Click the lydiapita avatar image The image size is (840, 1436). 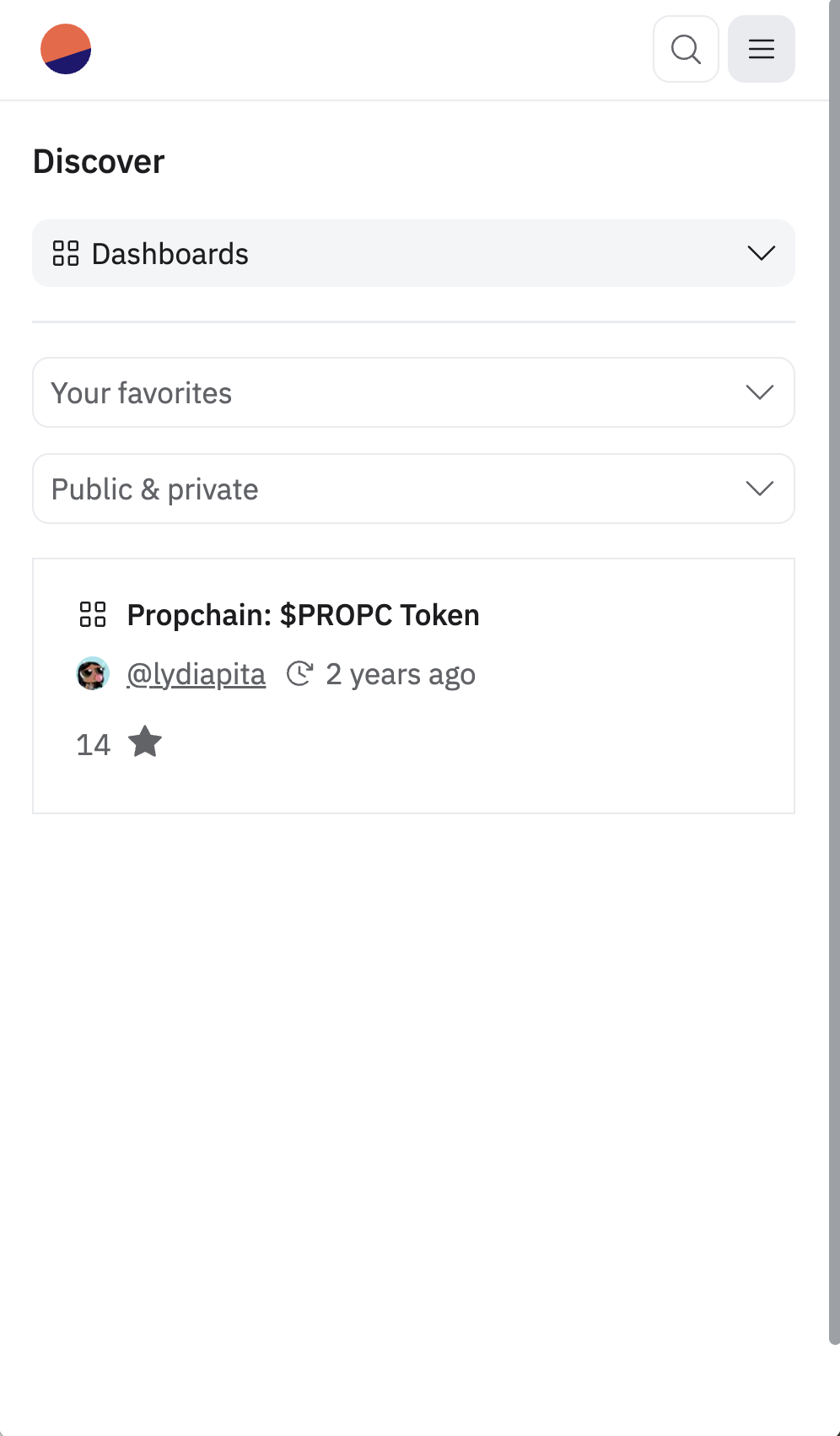(x=93, y=673)
